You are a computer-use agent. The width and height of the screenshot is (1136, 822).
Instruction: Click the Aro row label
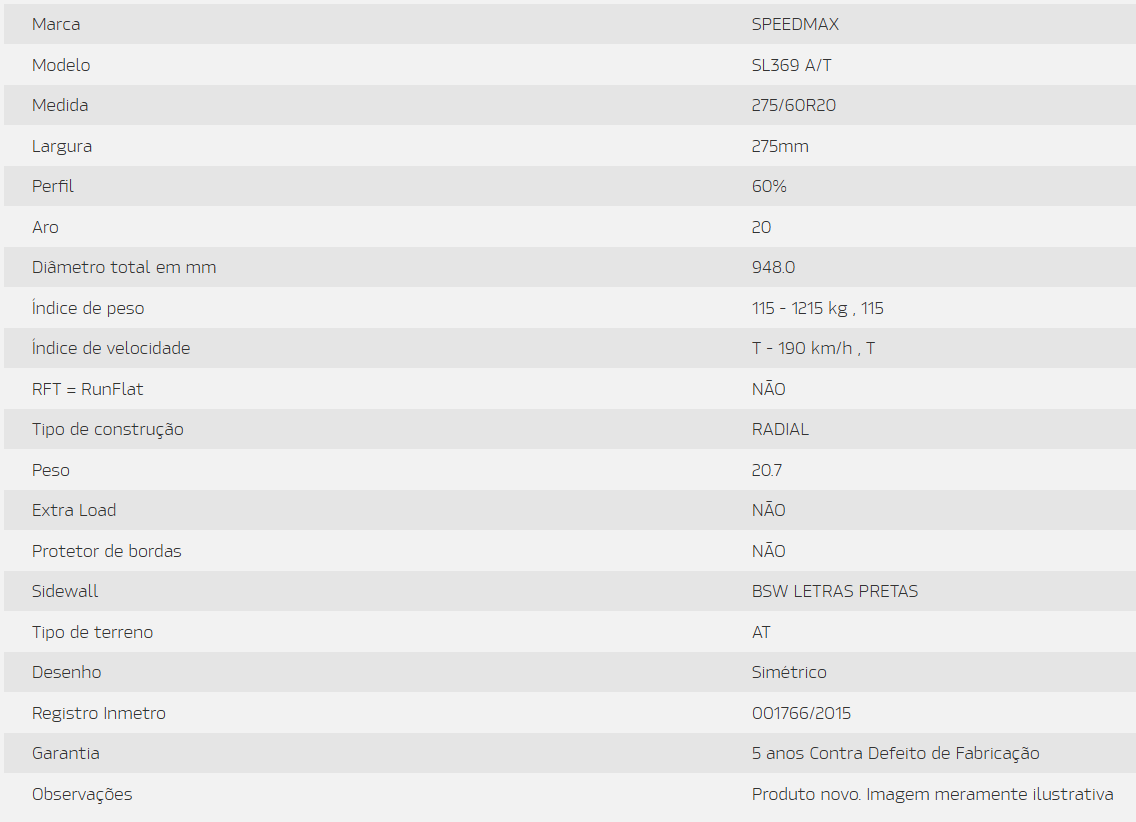click(45, 227)
